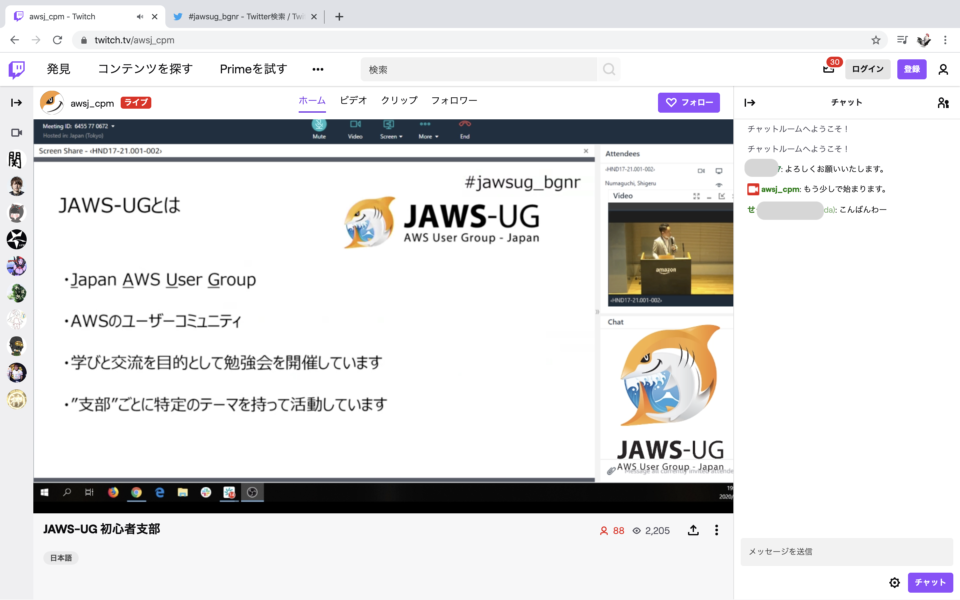This screenshot has height=600, width=960.
Task: Click the presenter video thumbnail
Action: [x=670, y=254]
